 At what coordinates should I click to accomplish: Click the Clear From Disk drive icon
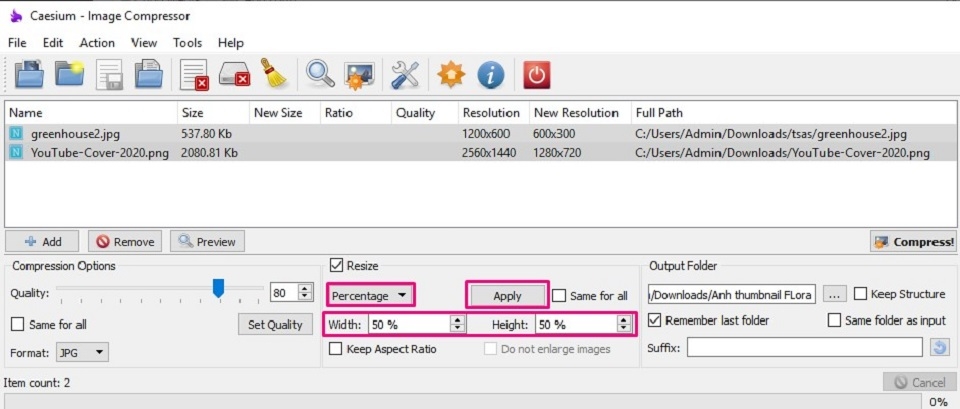coord(235,75)
